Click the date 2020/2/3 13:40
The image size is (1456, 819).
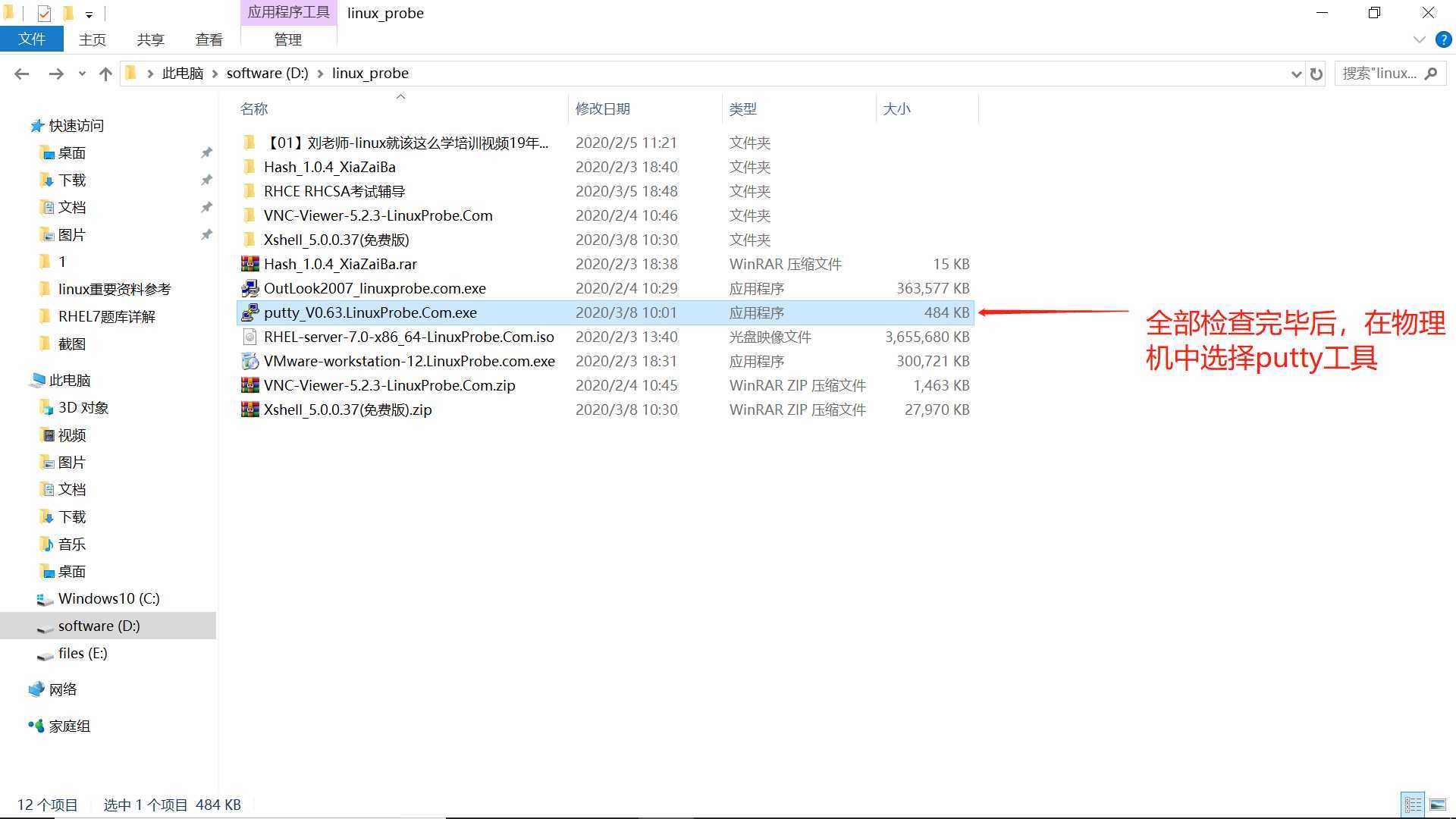tap(626, 337)
